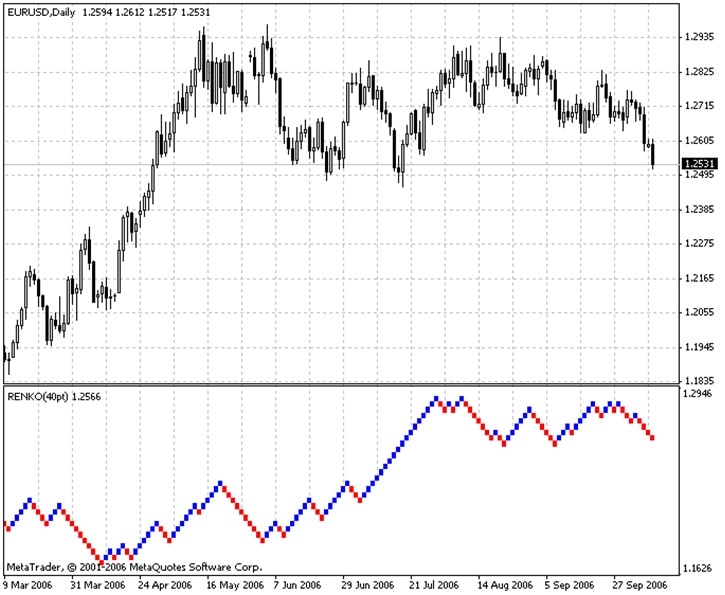Click the 1.2946 Renko scale maximum value
Viewport: 725px width, 595px height.
point(699,394)
